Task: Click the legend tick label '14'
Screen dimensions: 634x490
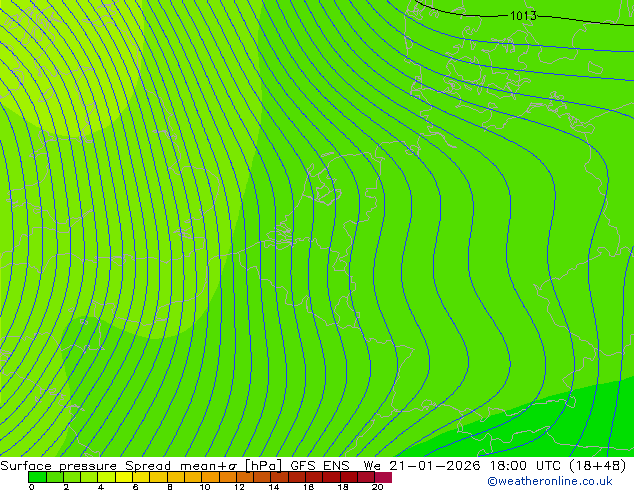Action: pos(274,487)
